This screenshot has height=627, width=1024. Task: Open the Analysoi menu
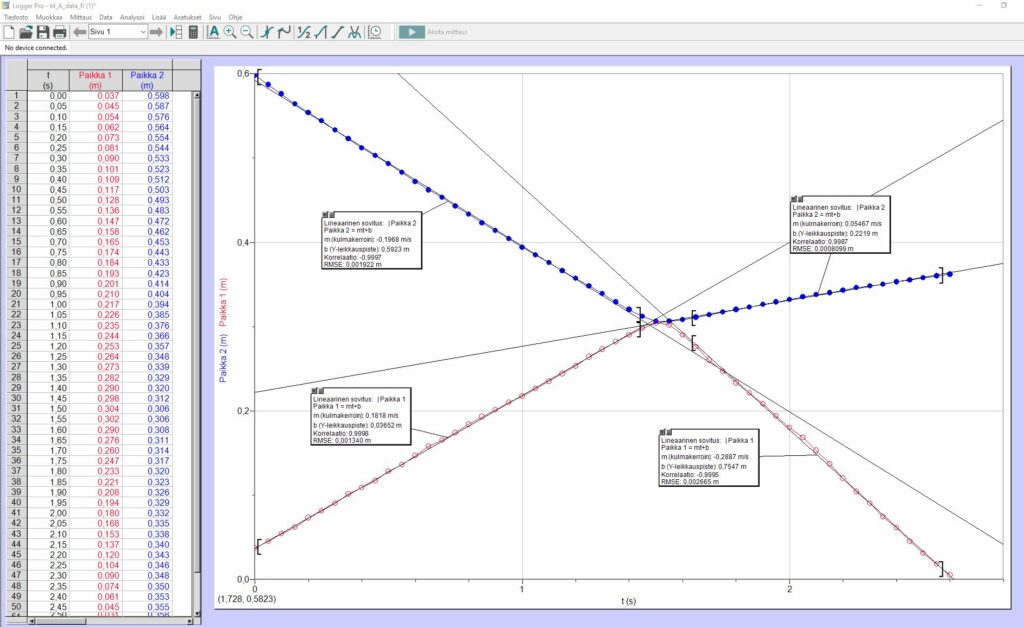pos(133,17)
